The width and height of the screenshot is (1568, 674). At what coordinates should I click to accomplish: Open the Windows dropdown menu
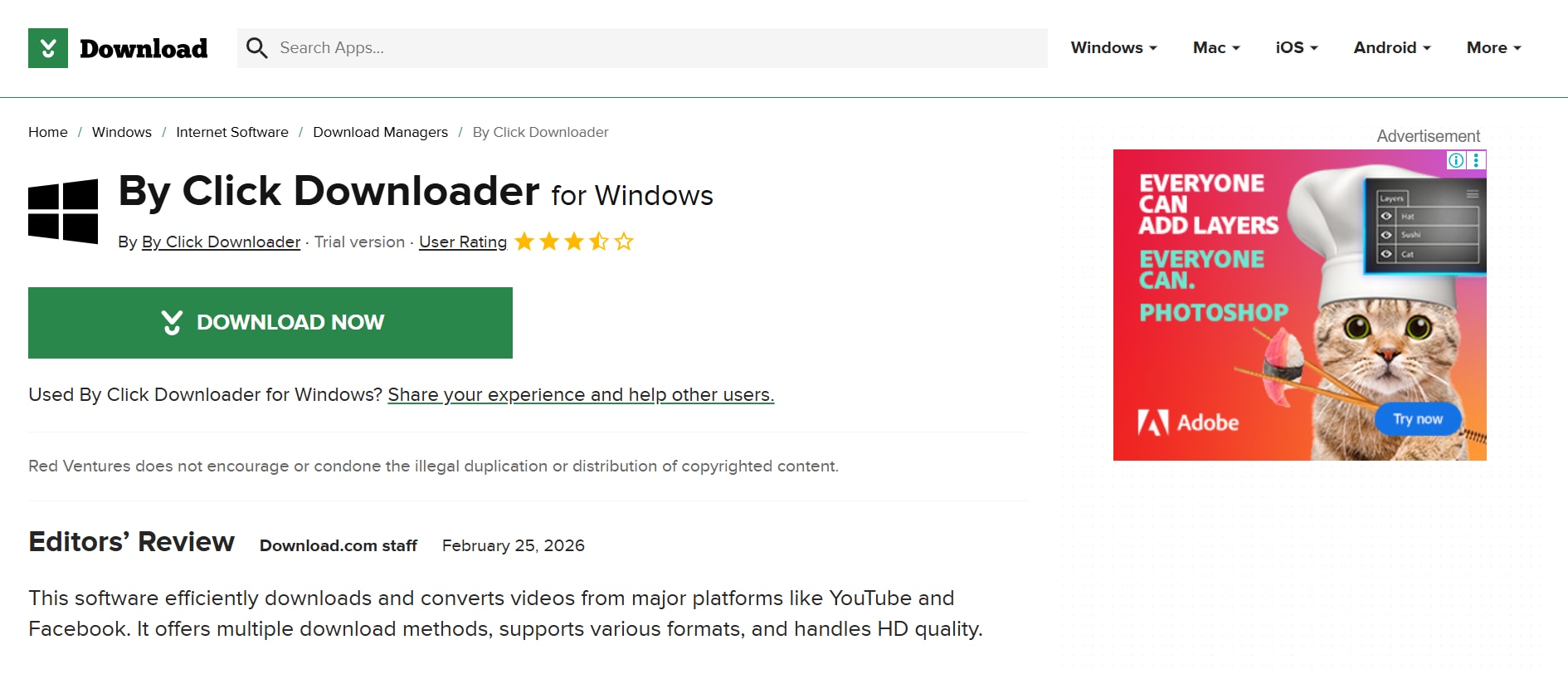point(1113,47)
